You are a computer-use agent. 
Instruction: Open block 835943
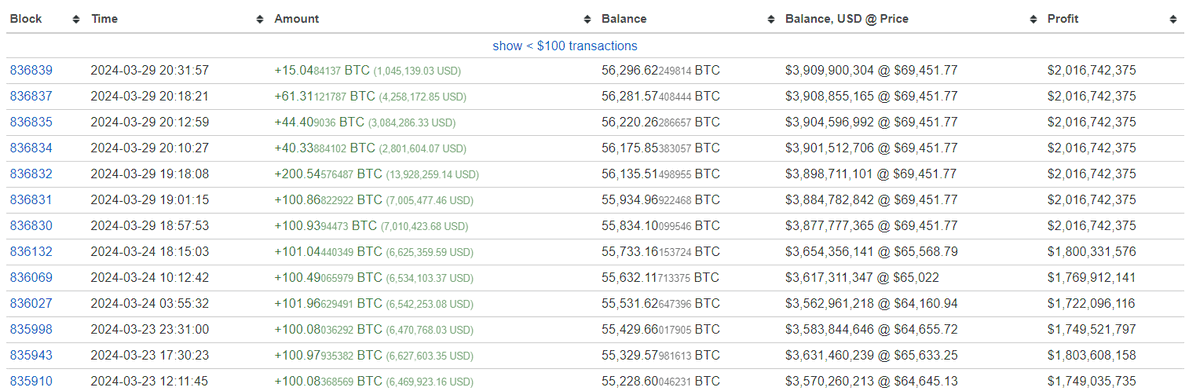[x=31, y=355]
